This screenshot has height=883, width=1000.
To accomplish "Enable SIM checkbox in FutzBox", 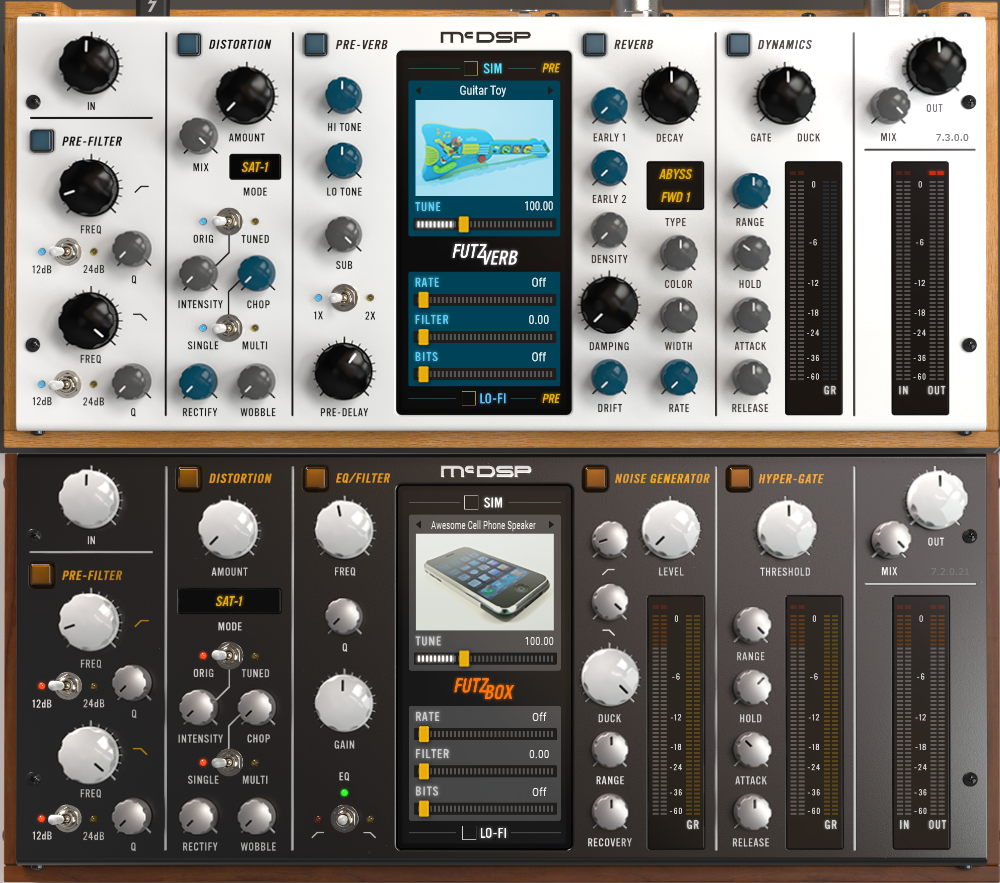I will [x=471, y=502].
